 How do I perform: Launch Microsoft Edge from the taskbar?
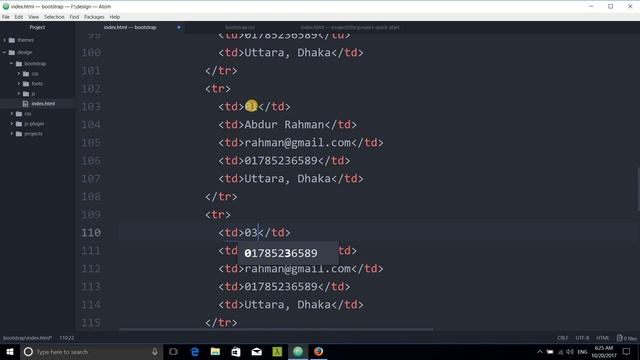(x=195, y=351)
